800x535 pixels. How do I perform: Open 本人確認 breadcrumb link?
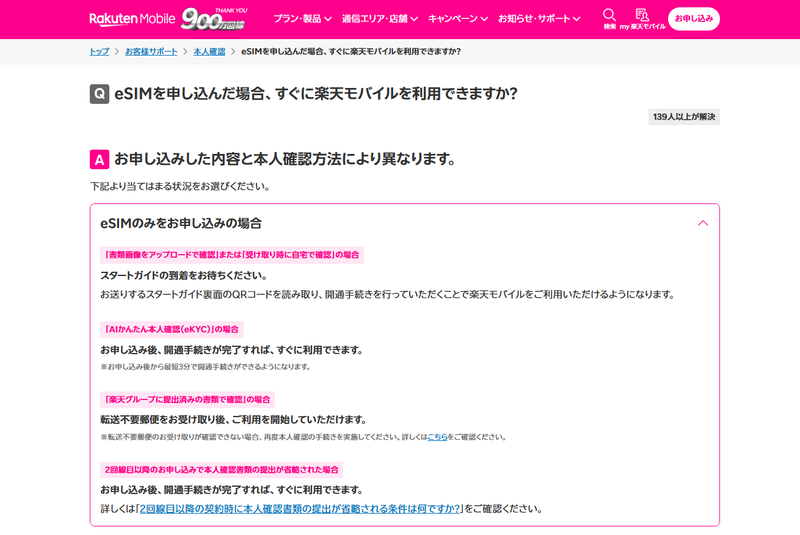(209, 52)
